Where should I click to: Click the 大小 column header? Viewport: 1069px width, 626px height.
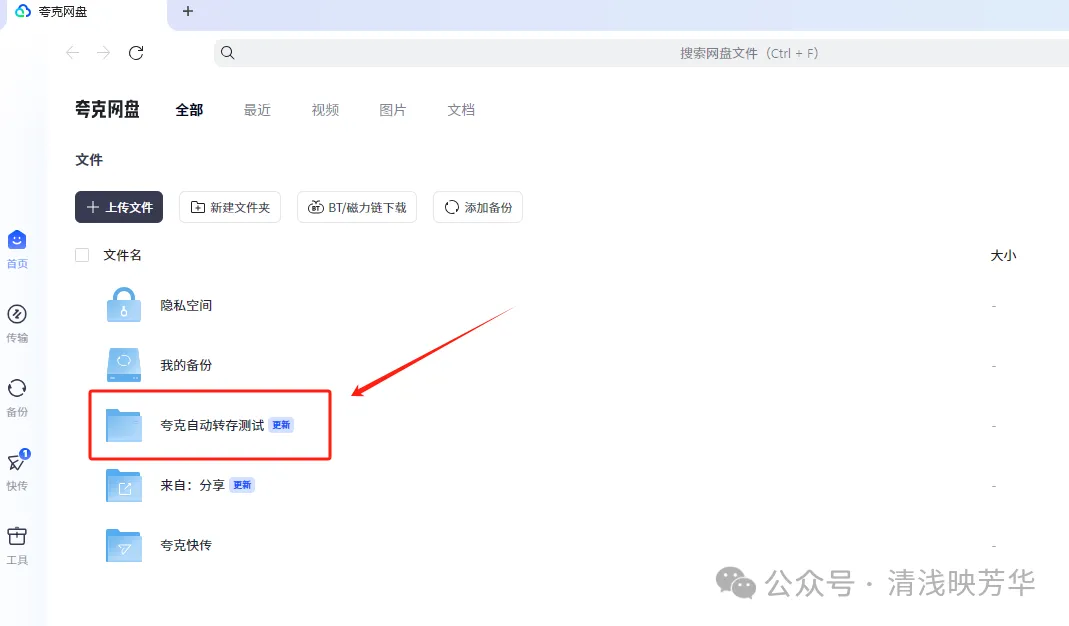[1003, 256]
